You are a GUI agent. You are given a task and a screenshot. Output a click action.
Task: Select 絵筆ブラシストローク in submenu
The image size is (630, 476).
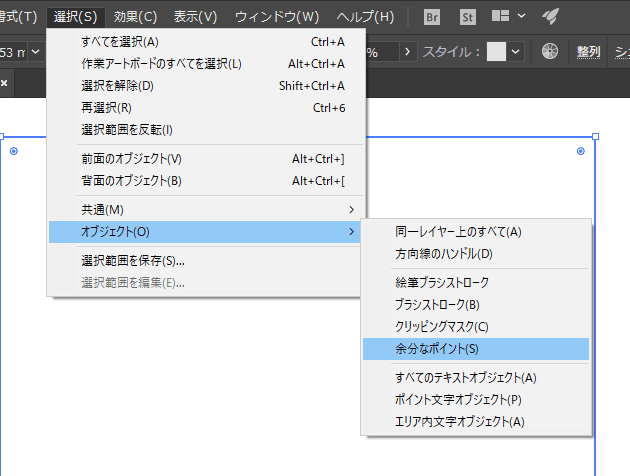click(476, 283)
